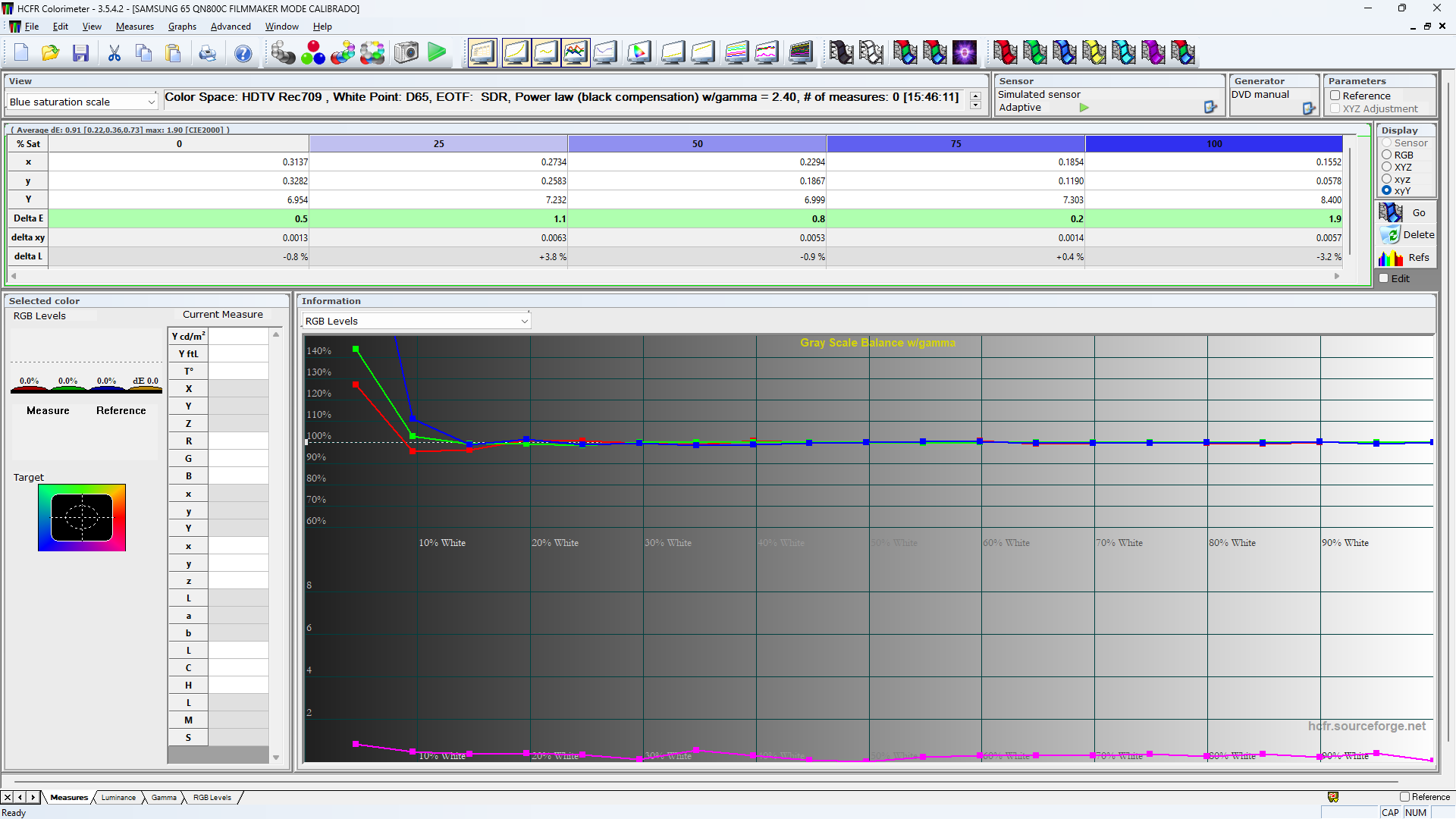The width and height of the screenshot is (1456, 819).
Task: Switch to the CIE chromaticity diagram view
Action: (x=639, y=52)
